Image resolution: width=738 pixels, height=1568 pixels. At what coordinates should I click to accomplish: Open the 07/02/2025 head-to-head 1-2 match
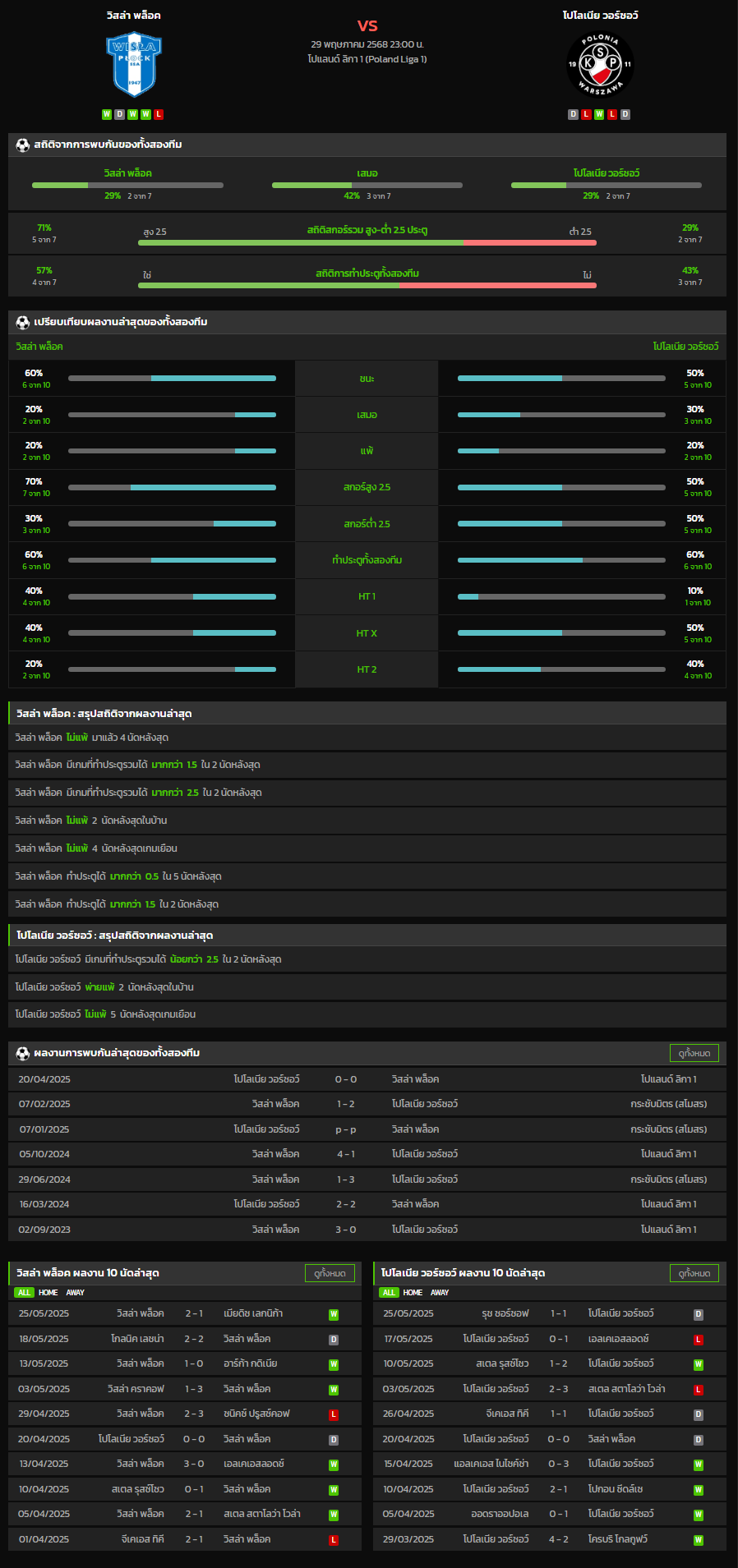pos(367,1104)
